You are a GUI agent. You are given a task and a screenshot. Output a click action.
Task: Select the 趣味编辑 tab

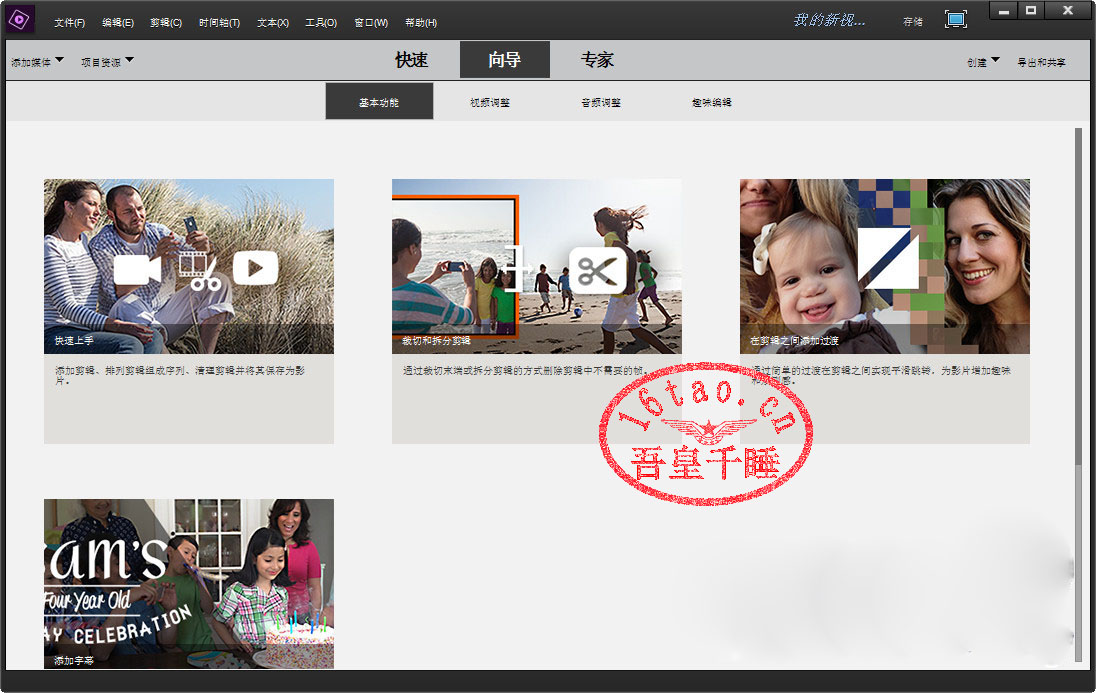711,102
